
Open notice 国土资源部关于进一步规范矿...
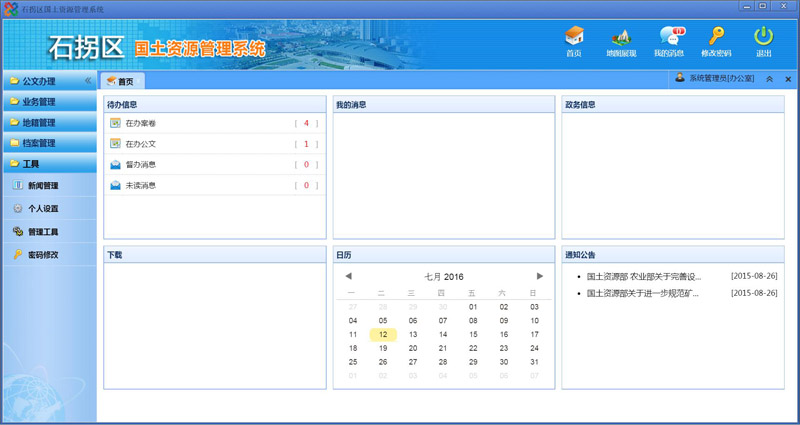643,293
